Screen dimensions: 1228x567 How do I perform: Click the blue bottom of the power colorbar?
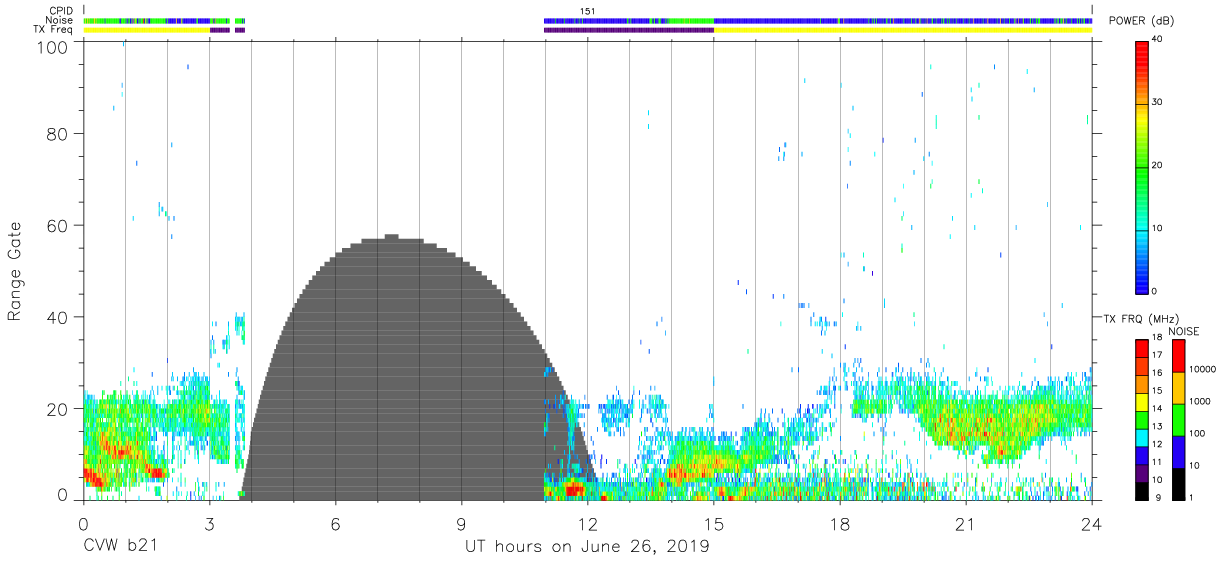[x=1142, y=283]
